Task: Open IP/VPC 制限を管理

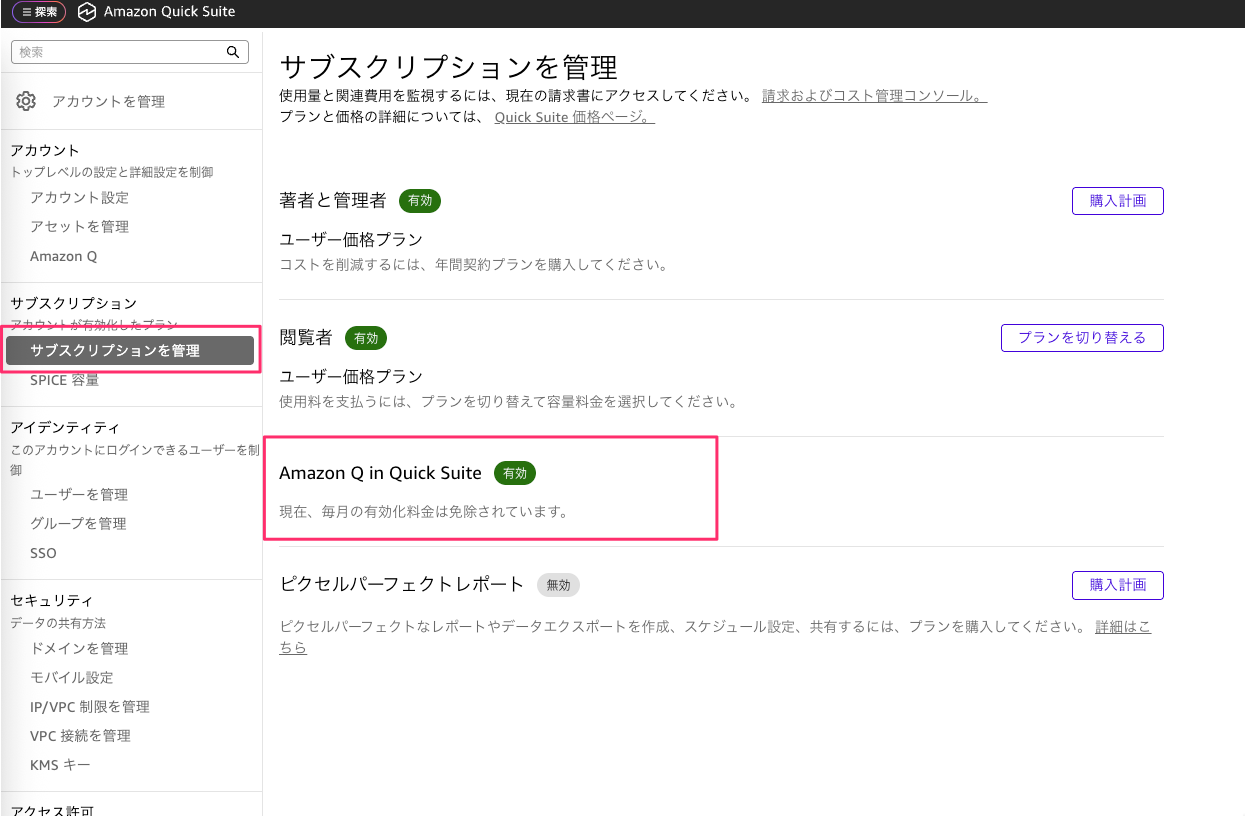Action: coord(89,707)
